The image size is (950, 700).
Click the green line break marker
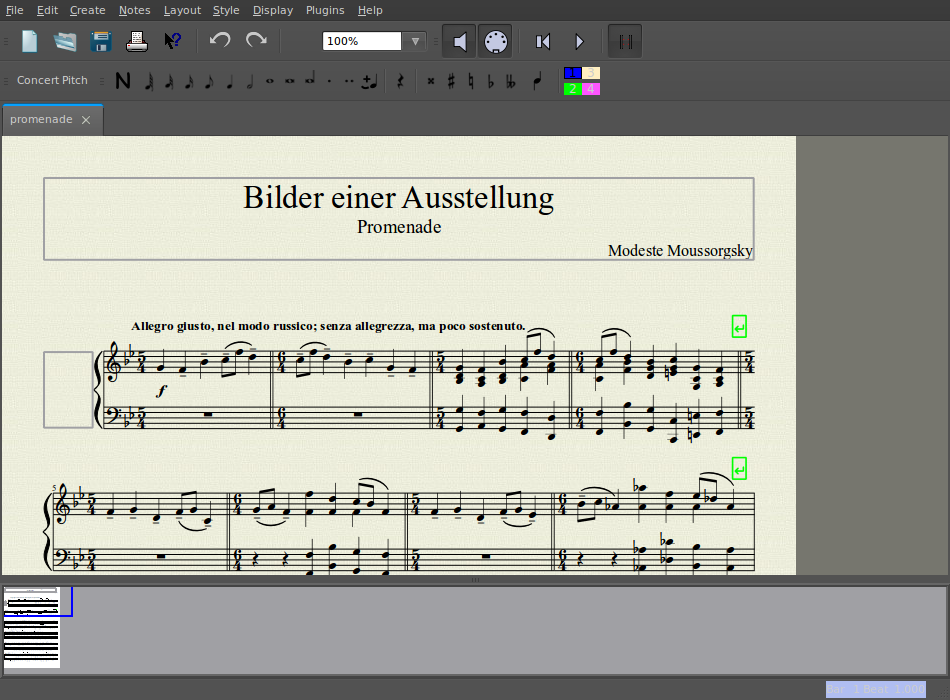738,326
